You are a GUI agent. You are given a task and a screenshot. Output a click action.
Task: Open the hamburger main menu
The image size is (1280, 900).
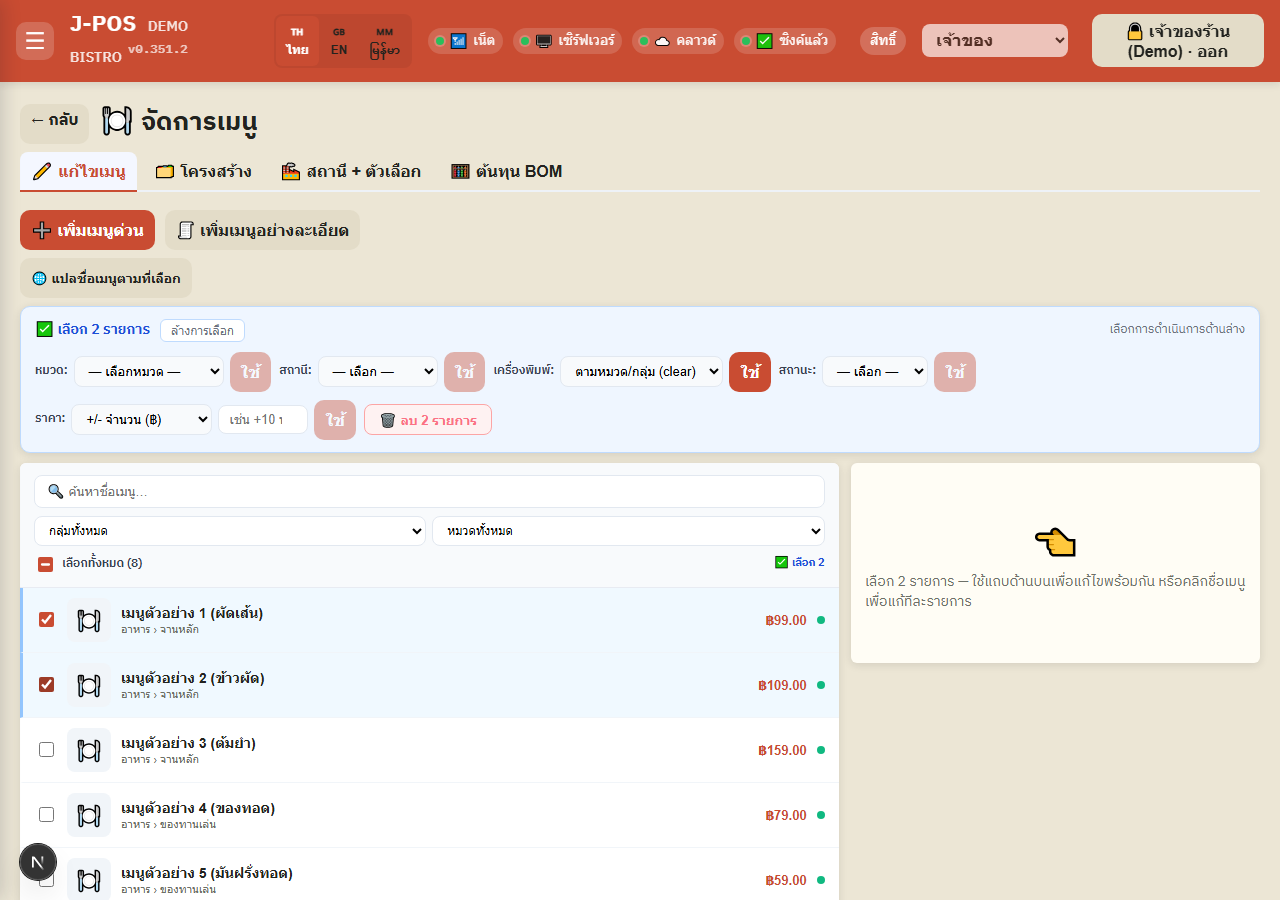point(35,41)
